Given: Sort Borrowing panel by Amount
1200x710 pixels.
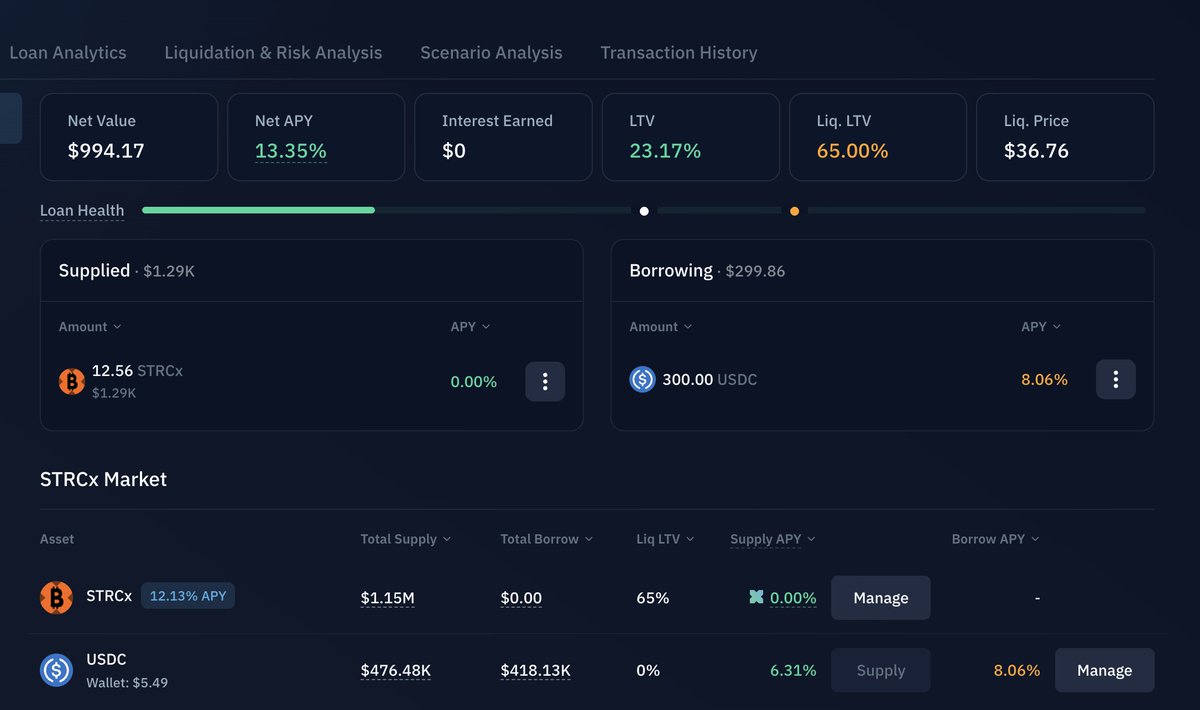Looking at the screenshot, I should pyautogui.click(x=661, y=327).
